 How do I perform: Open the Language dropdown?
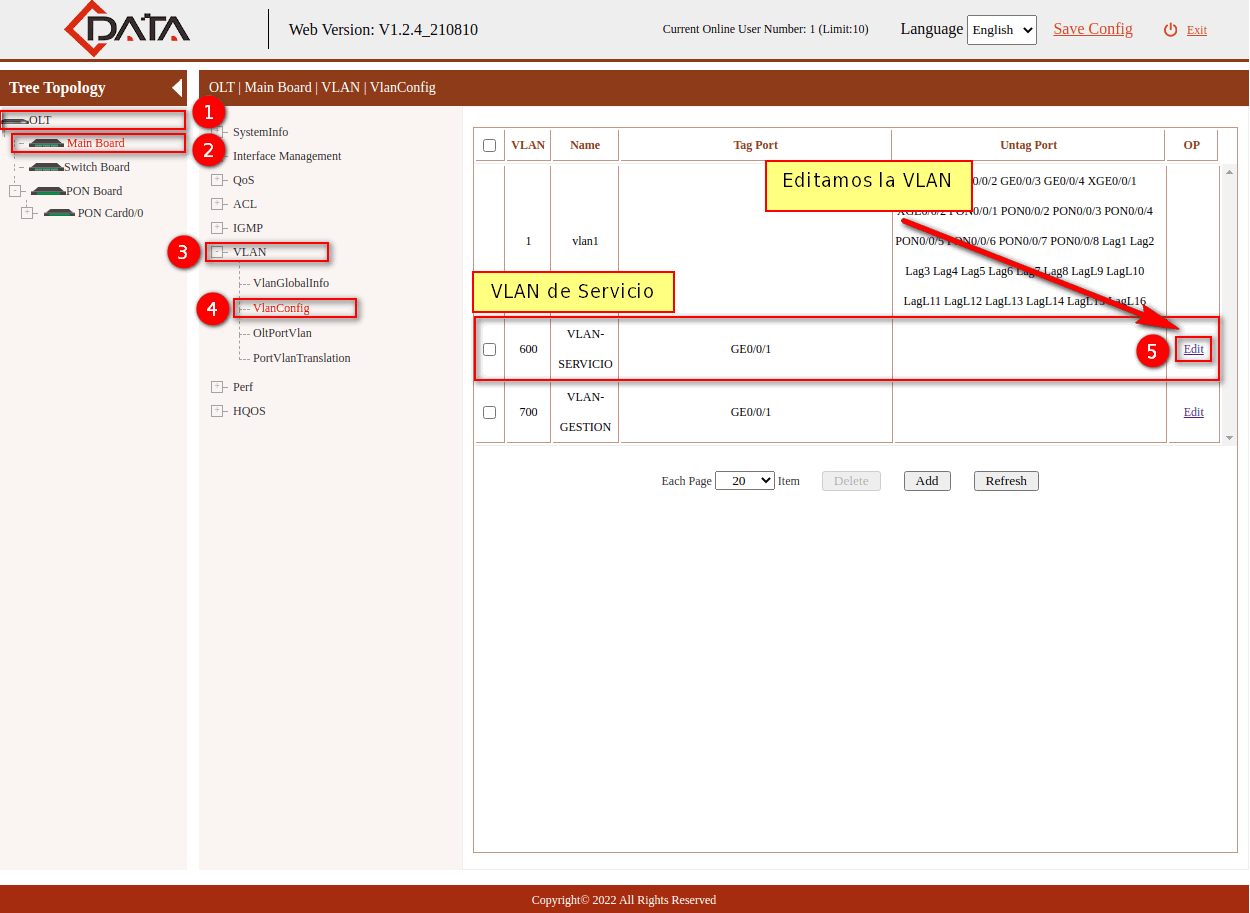[1001, 30]
